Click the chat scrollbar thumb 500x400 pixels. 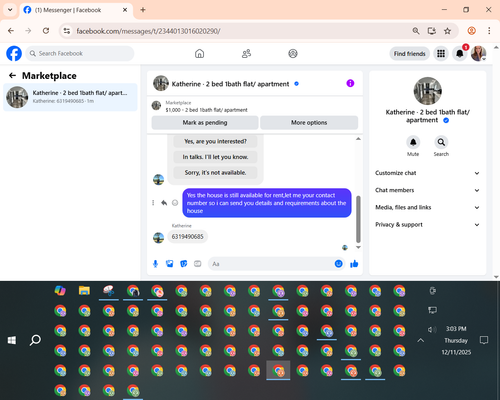[x=358, y=219]
